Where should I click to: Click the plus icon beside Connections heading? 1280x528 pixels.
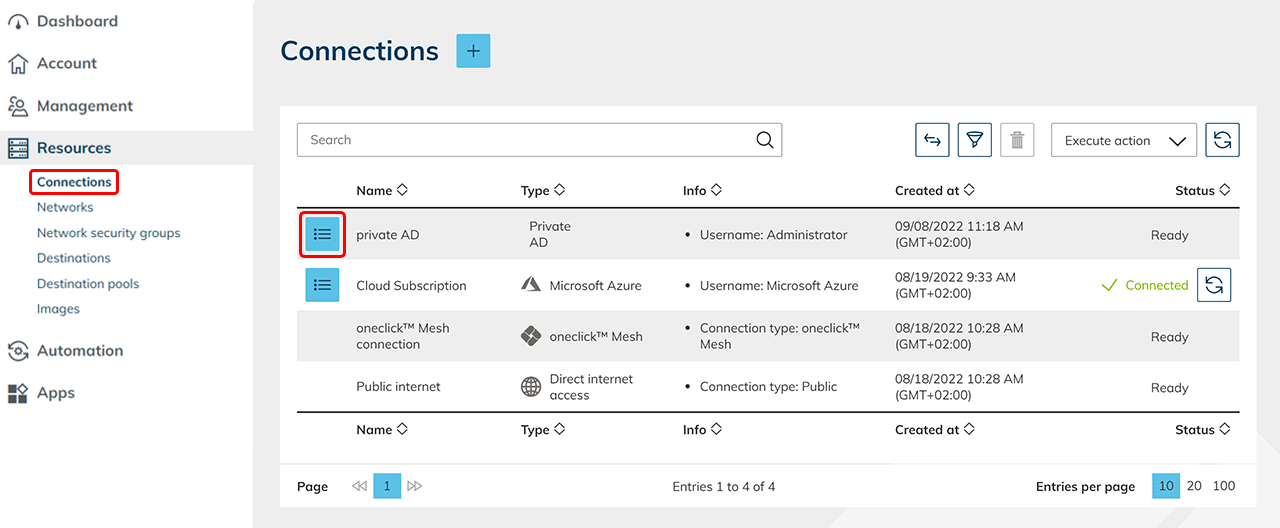coord(473,51)
